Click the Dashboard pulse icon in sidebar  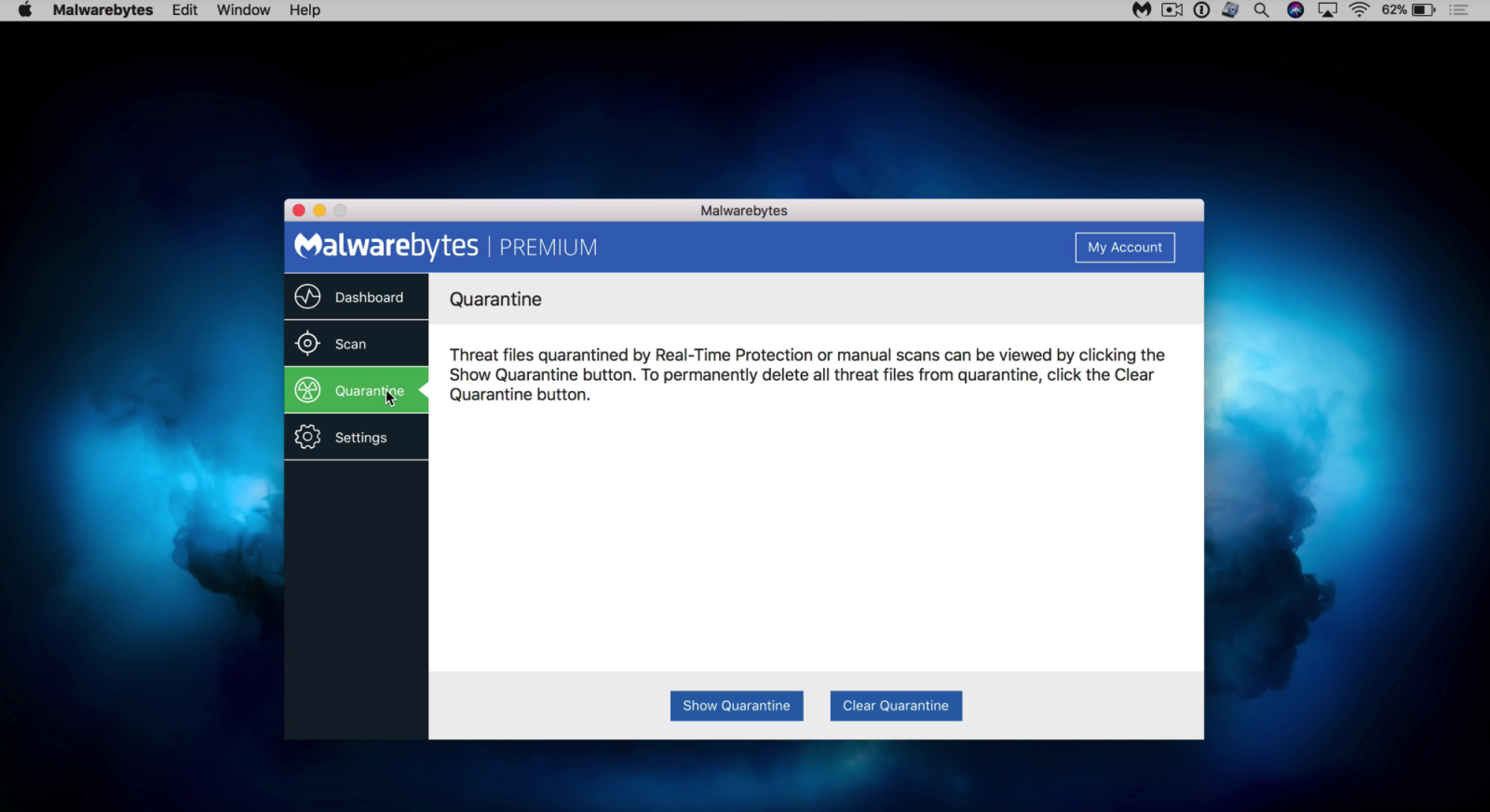pyautogui.click(x=307, y=296)
